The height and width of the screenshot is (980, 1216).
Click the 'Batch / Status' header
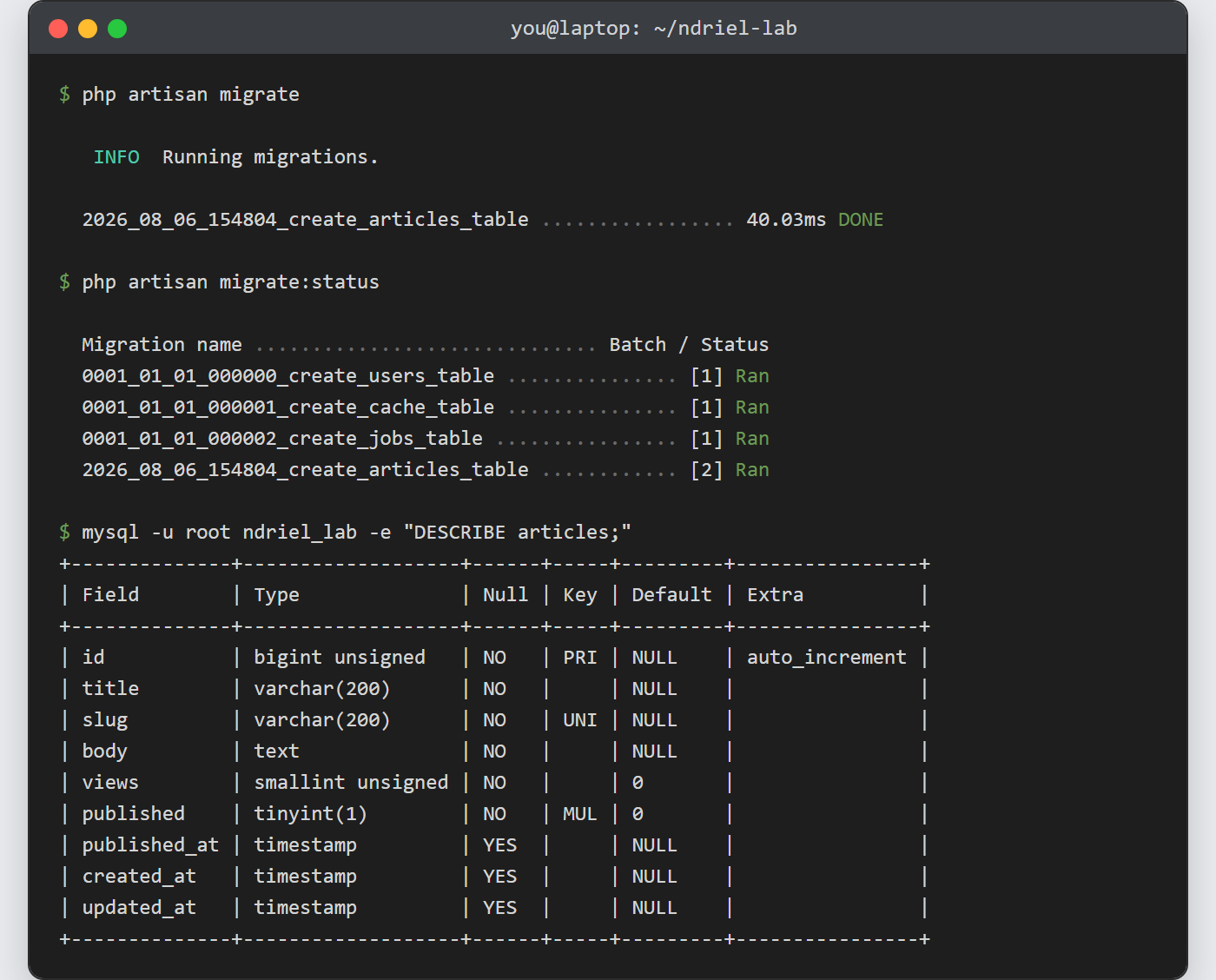(689, 345)
